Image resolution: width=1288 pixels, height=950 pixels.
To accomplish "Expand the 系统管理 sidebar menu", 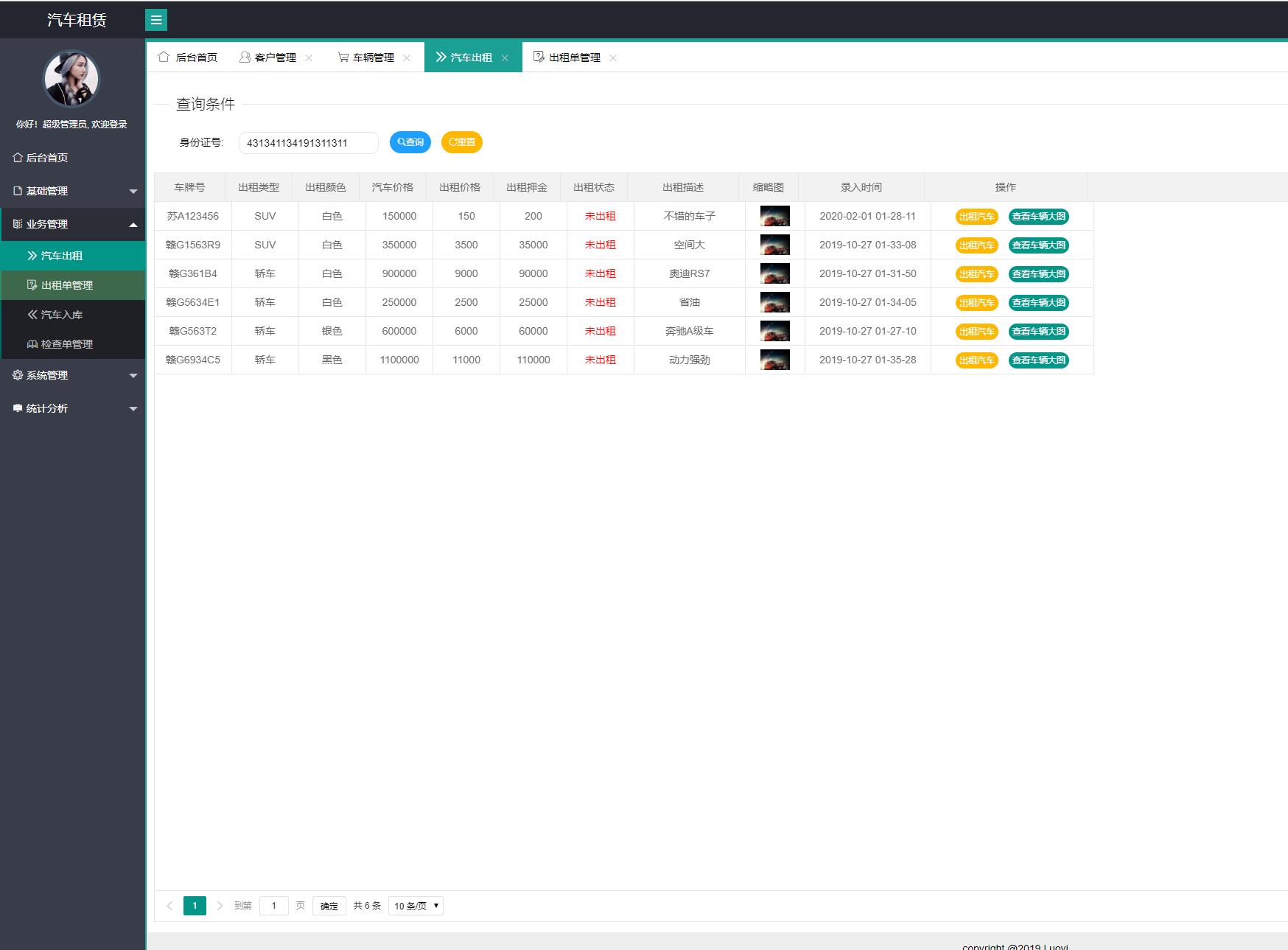I will [x=72, y=375].
